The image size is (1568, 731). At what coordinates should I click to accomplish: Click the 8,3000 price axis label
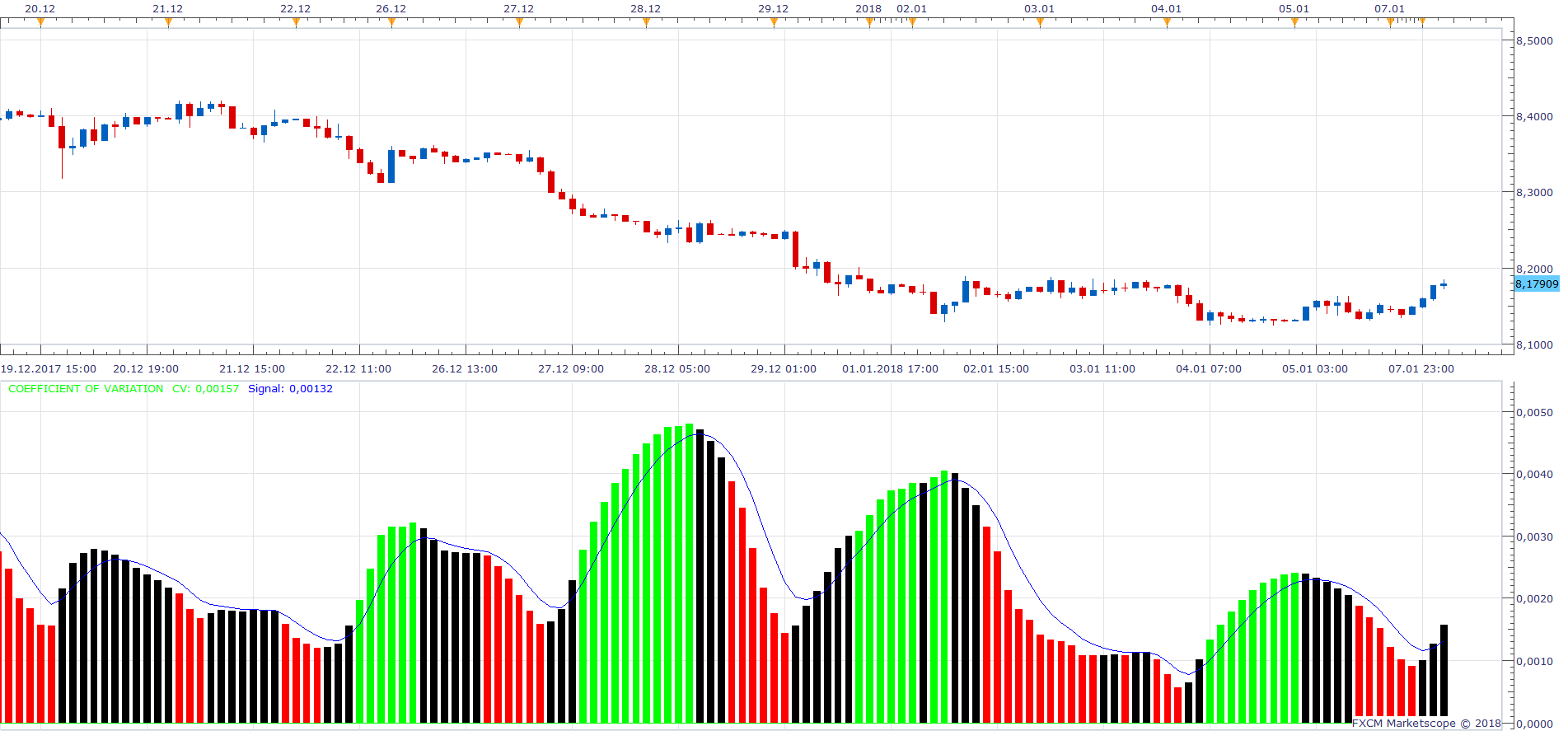tap(1534, 192)
